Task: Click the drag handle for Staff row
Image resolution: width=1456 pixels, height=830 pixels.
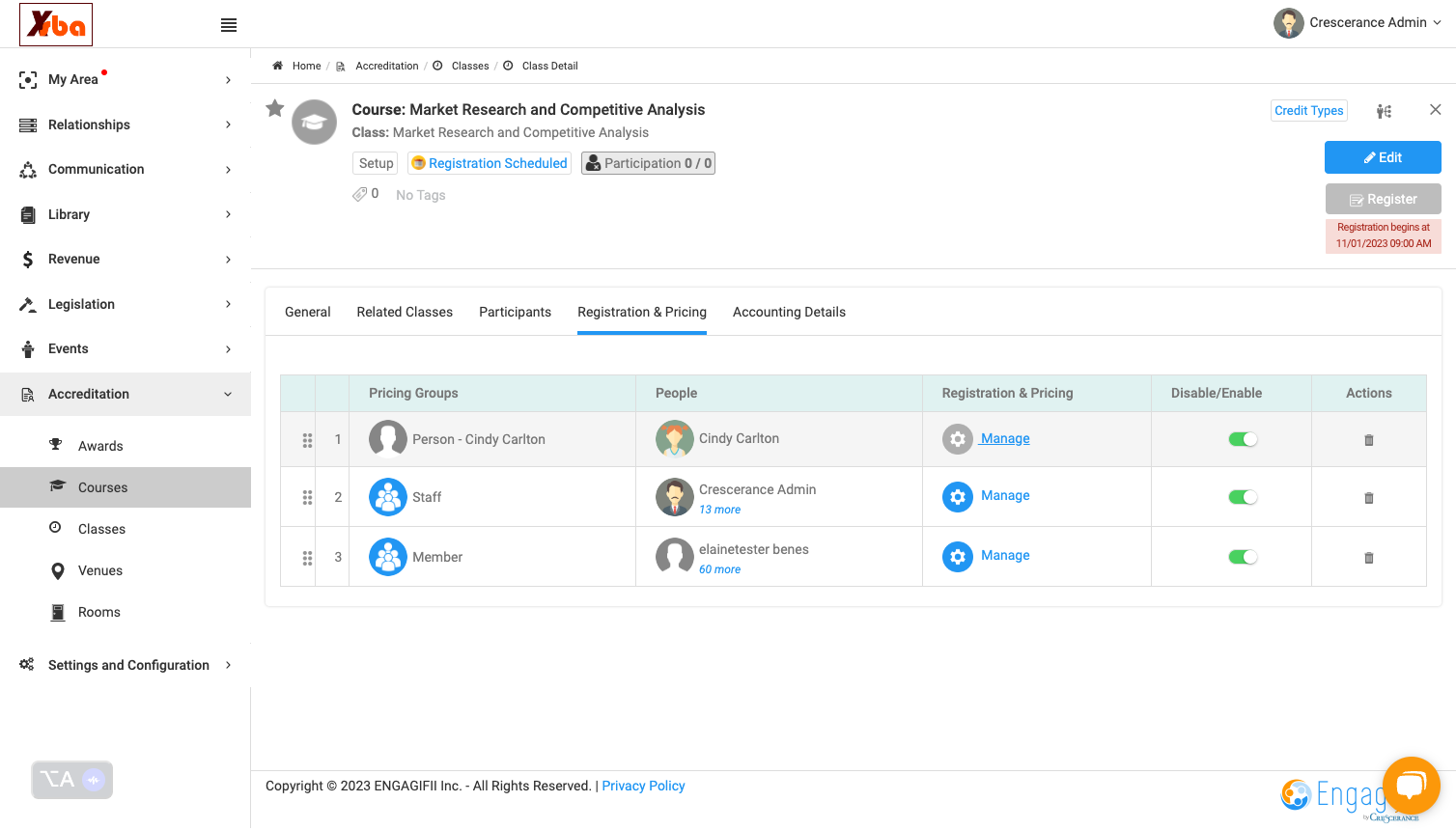Action: tap(307, 498)
